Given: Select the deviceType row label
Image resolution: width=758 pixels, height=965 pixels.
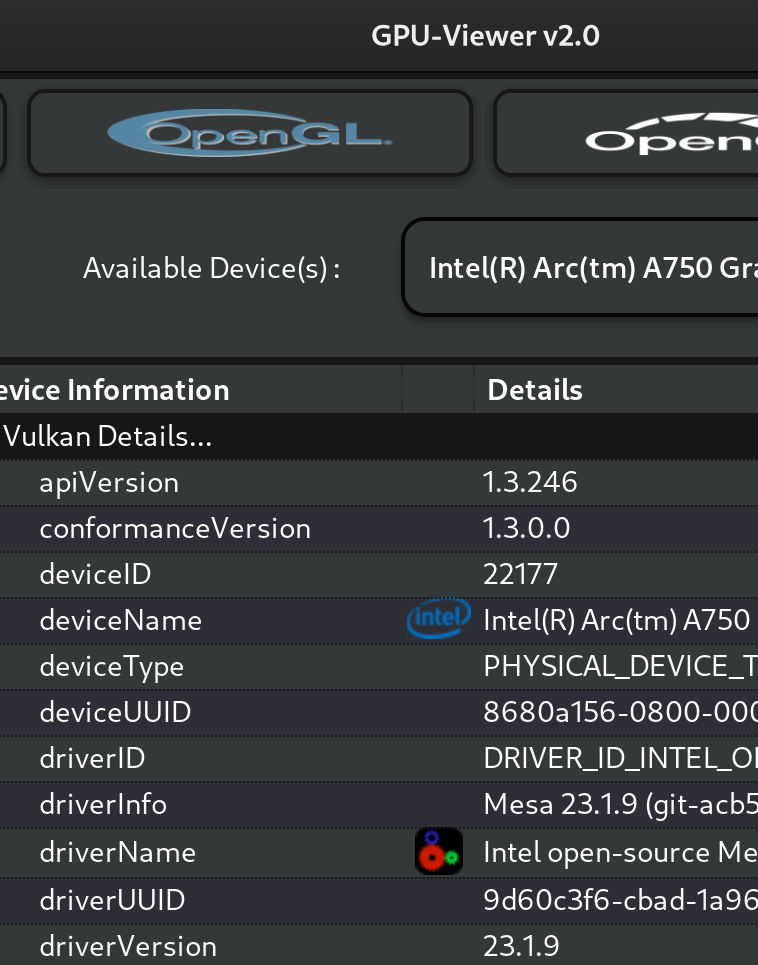Looking at the screenshot, I should (x=111, y=667).
